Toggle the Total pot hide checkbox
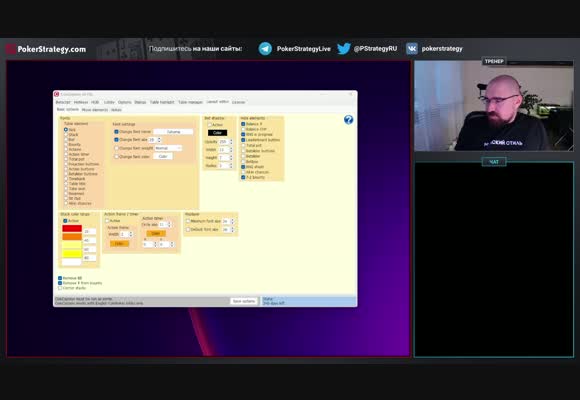This screenshot has width=580, height=400. pos(243,145)
